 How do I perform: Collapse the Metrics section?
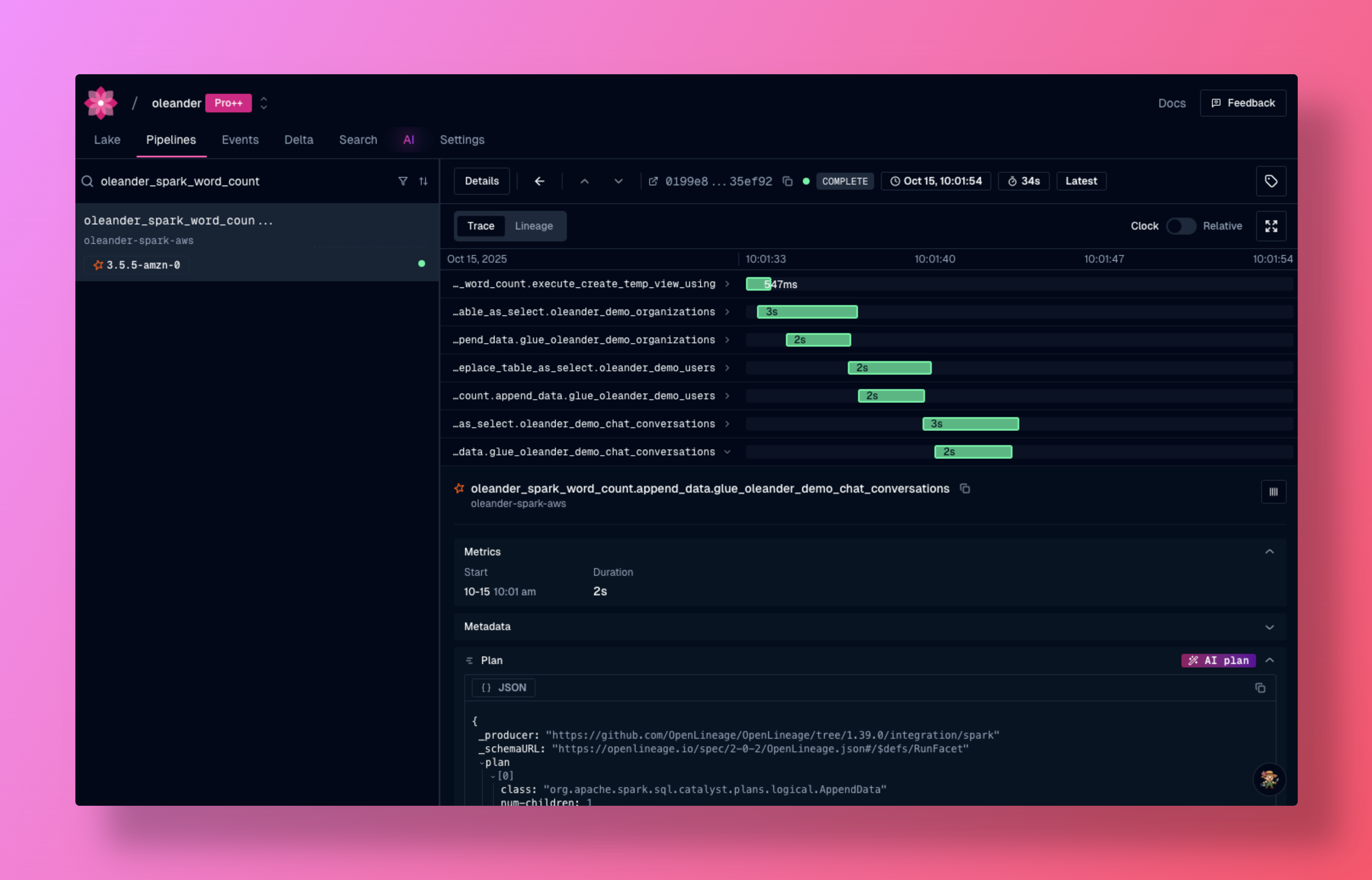1269,552
